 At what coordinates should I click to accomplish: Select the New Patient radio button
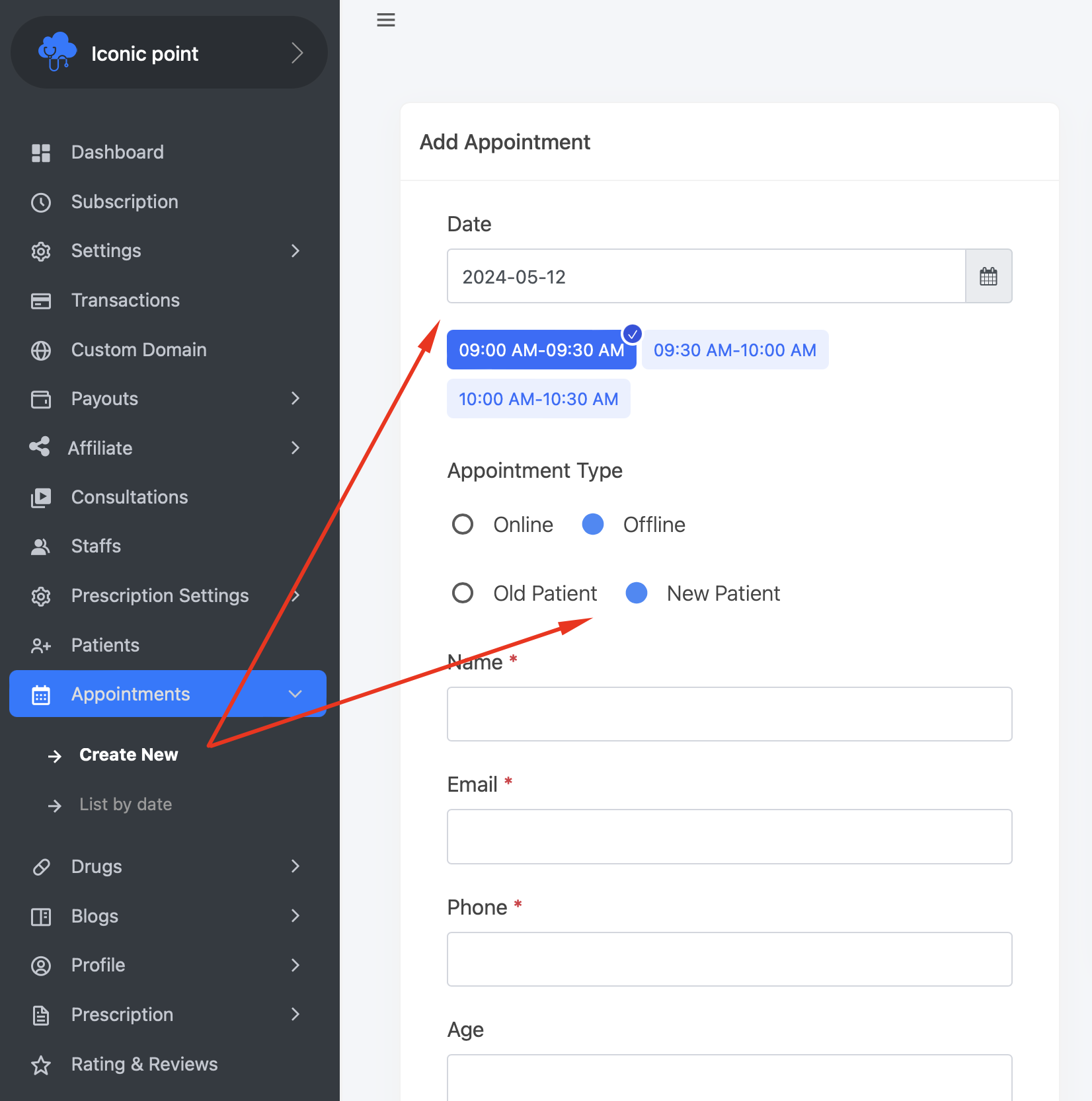[637, 593]
